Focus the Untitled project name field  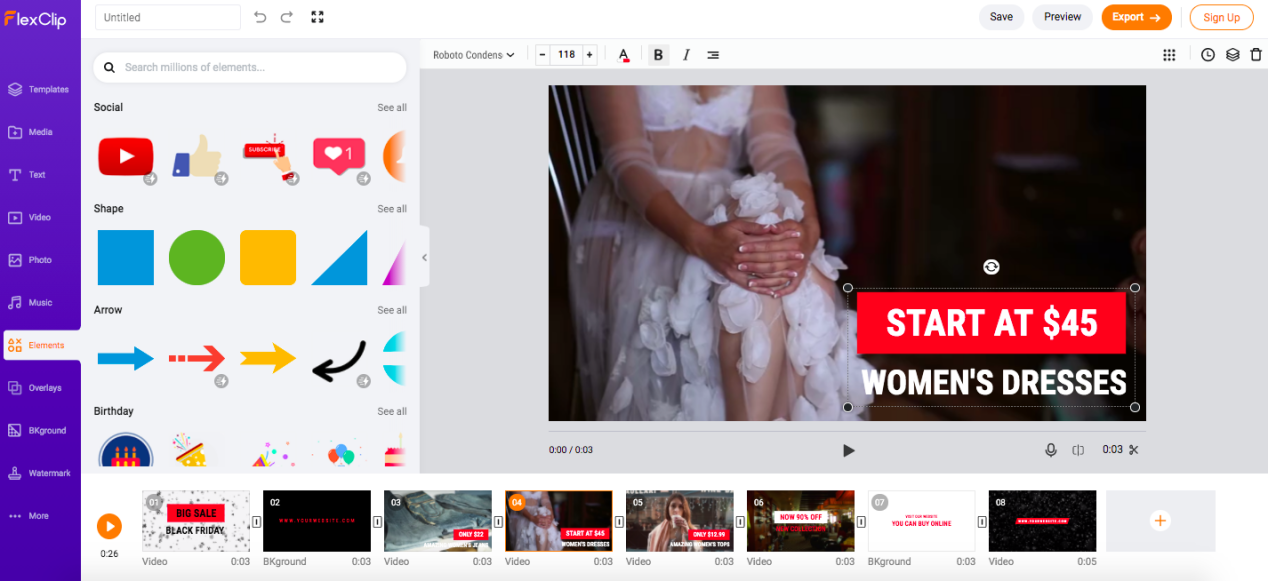tap(168, 17)
